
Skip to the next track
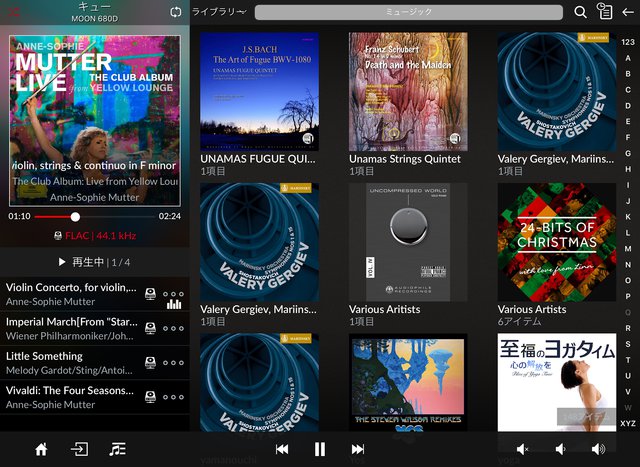[357, 449]
